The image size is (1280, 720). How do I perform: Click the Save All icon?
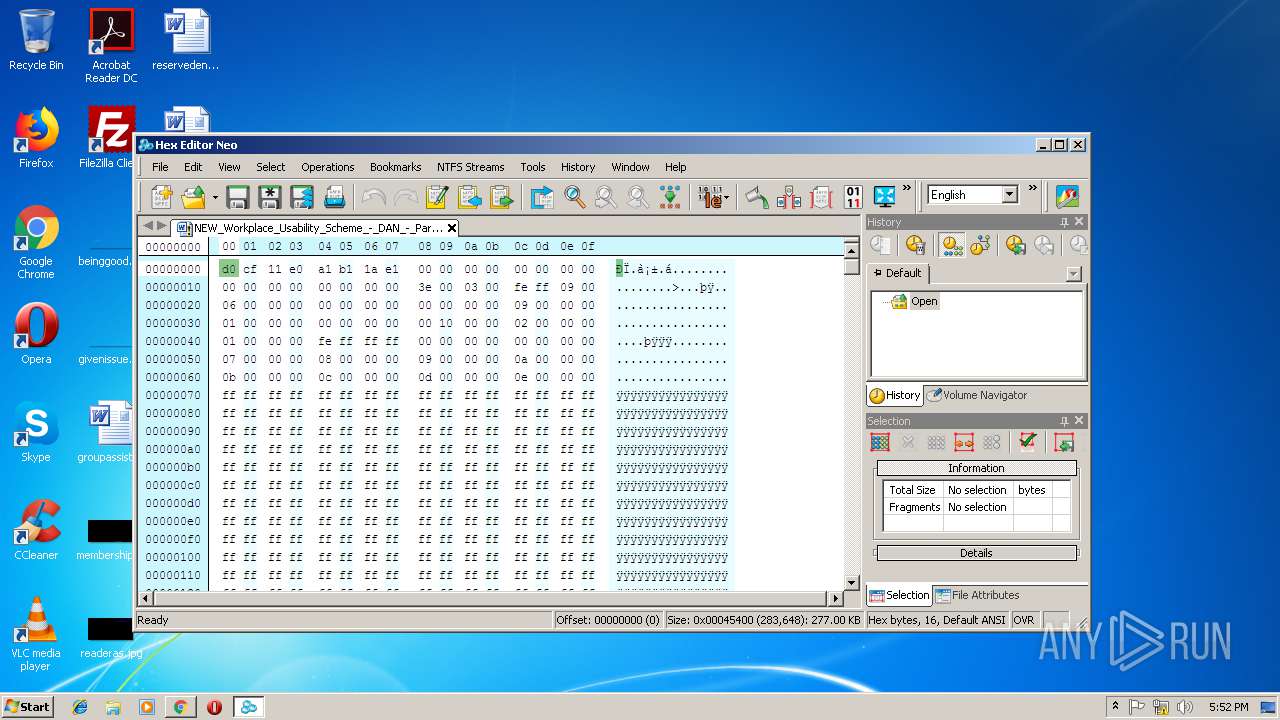pyautogui.click(x=302, y=196)
